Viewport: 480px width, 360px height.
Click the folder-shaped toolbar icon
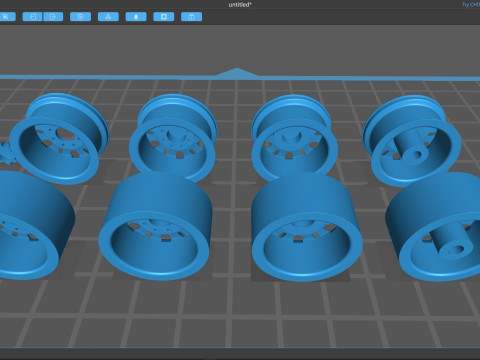pyautogui.click(x=191, y=17)
